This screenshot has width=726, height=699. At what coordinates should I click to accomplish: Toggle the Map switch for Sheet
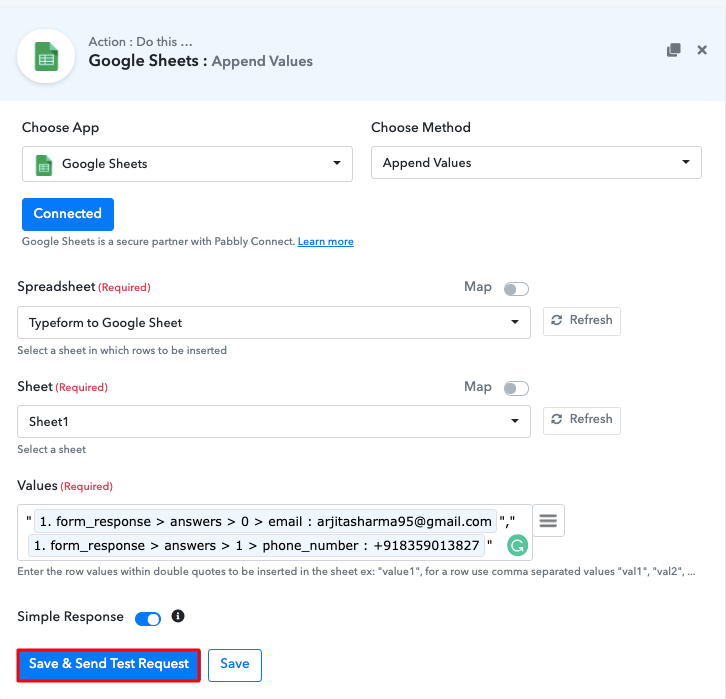click(x=516, y=388)
